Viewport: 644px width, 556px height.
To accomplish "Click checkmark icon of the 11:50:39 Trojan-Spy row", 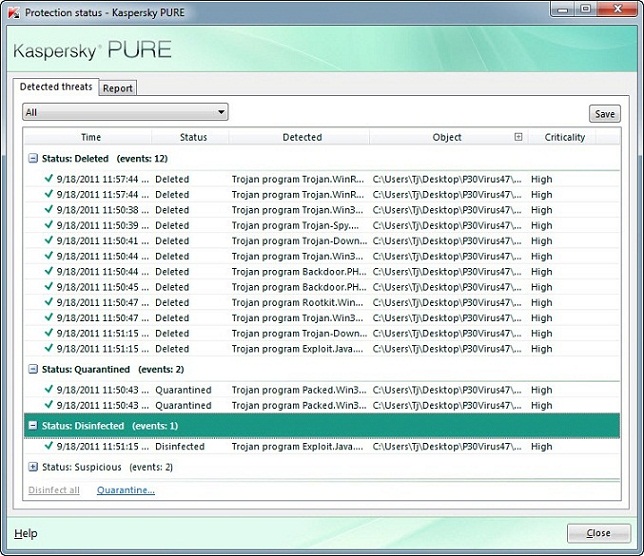I will [49, 225].
